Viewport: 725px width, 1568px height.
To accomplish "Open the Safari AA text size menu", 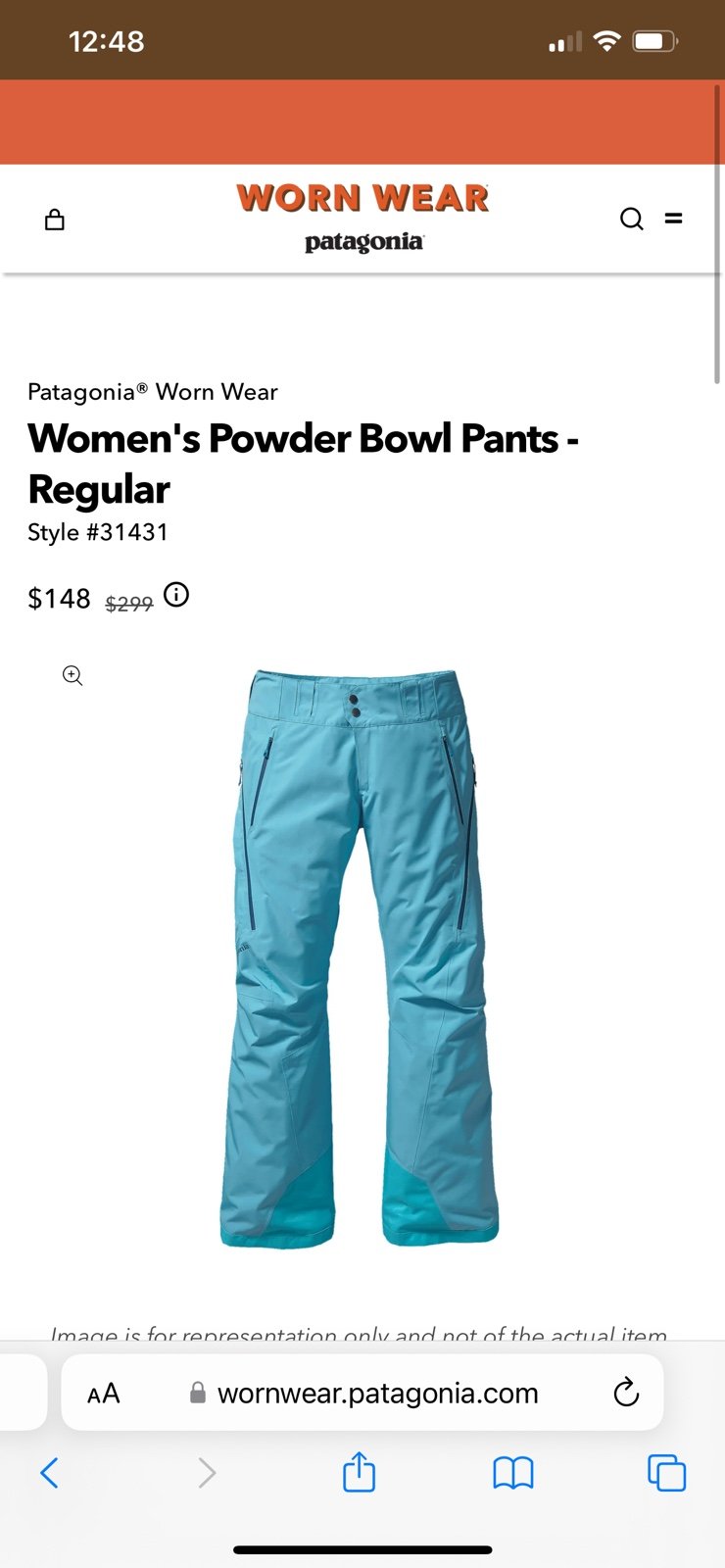I will [x=103, y=1394].
